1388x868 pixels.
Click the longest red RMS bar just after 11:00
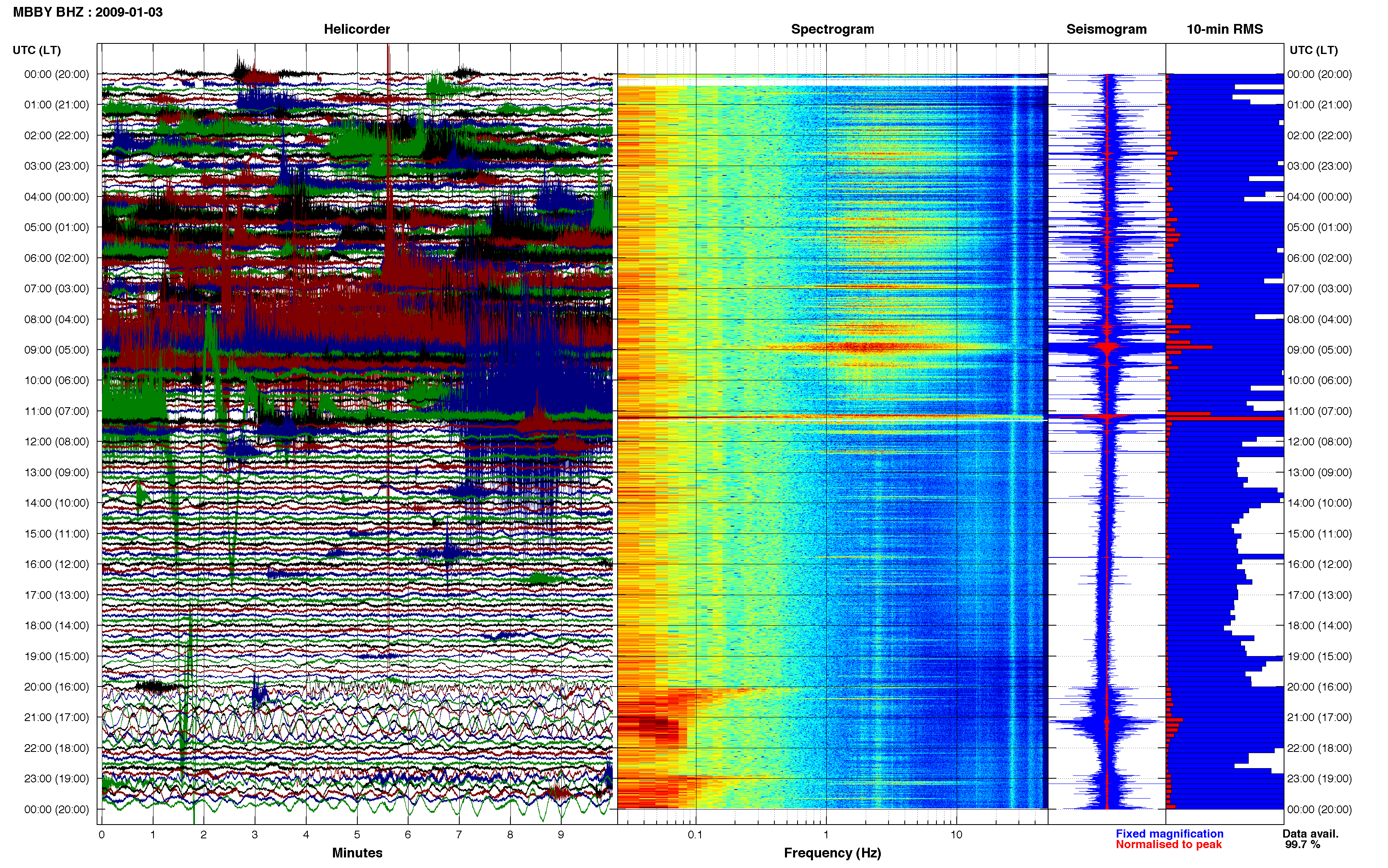pyautogui.click(x=1225, y=419)
